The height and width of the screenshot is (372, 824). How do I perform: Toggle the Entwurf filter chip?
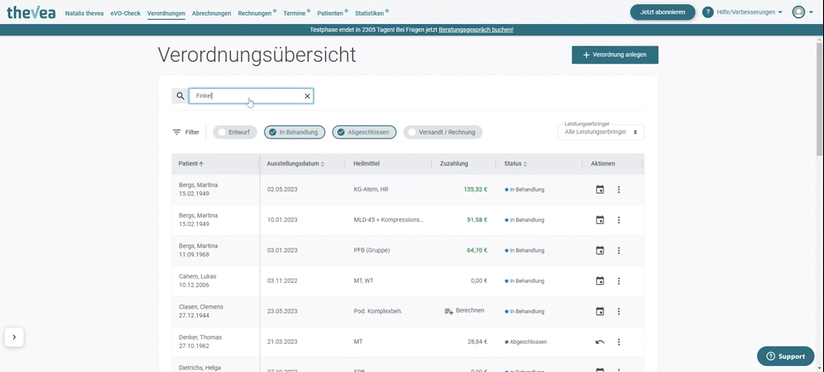coord(235,132)
